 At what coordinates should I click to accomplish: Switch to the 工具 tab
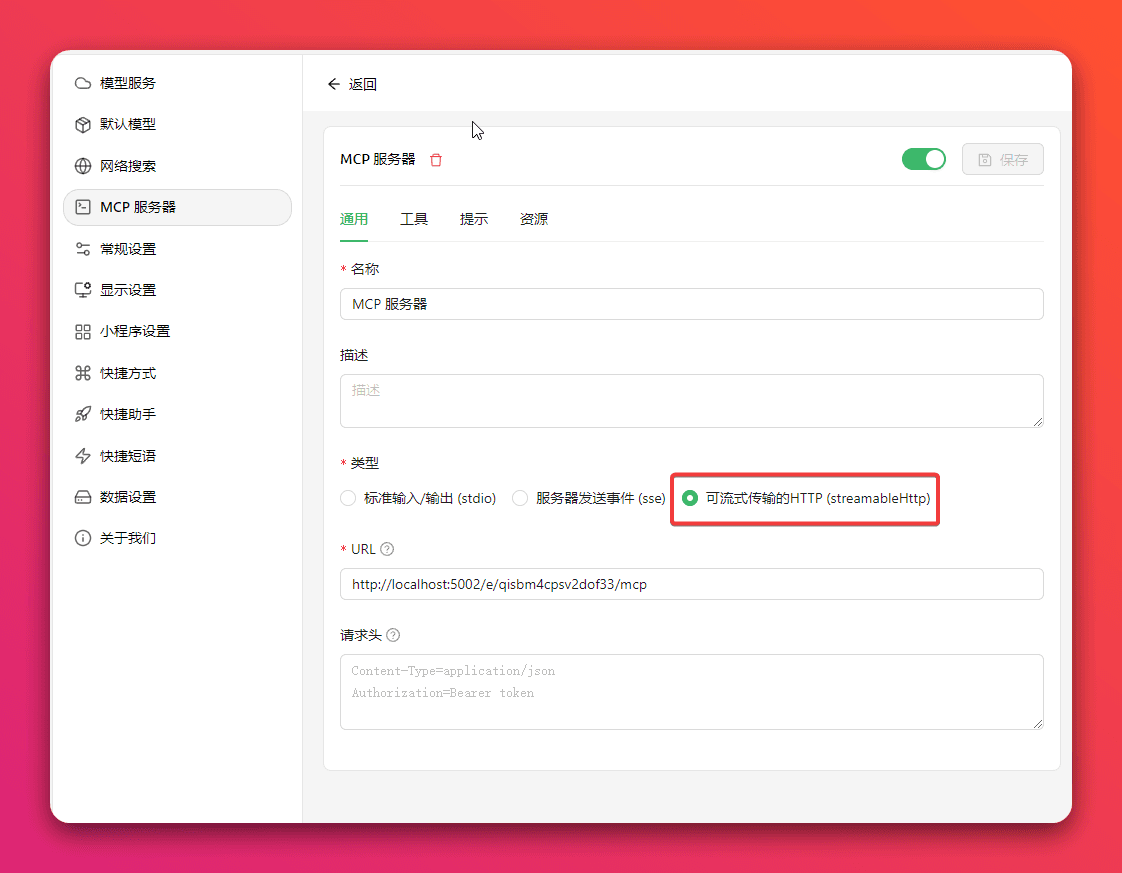pos(414,219)
